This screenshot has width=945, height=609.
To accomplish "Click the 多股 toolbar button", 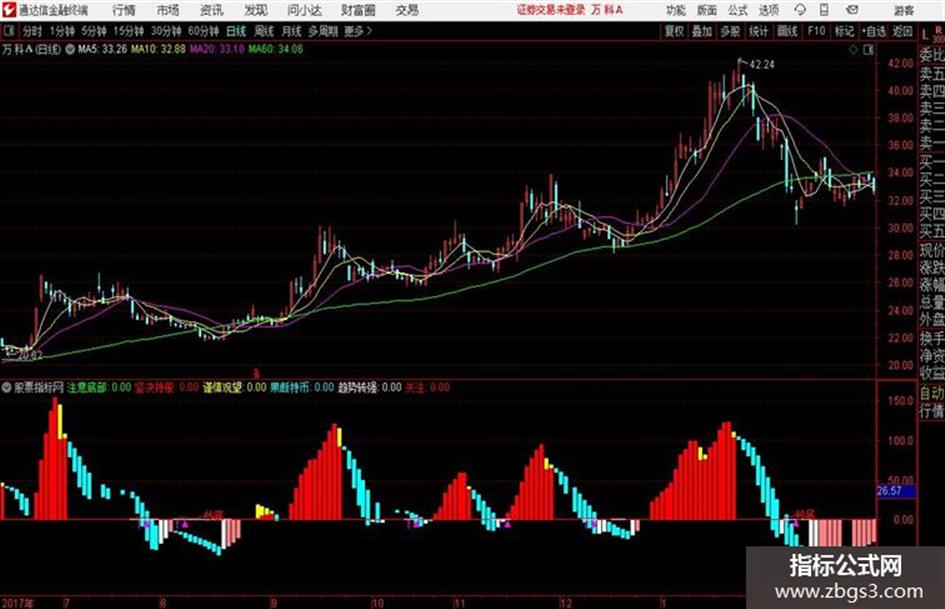I will point(730,31).
